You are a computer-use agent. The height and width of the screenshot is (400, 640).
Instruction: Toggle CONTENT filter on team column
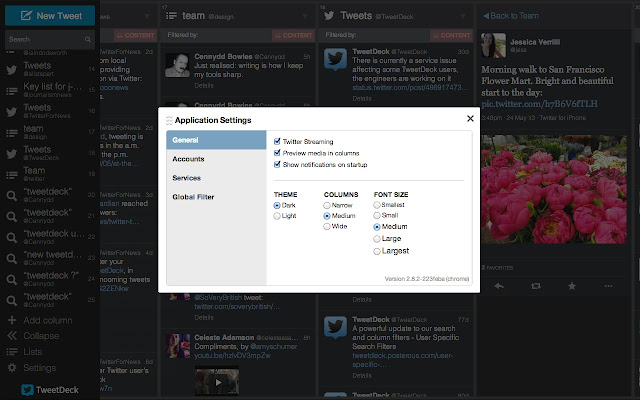click(293, 36)
